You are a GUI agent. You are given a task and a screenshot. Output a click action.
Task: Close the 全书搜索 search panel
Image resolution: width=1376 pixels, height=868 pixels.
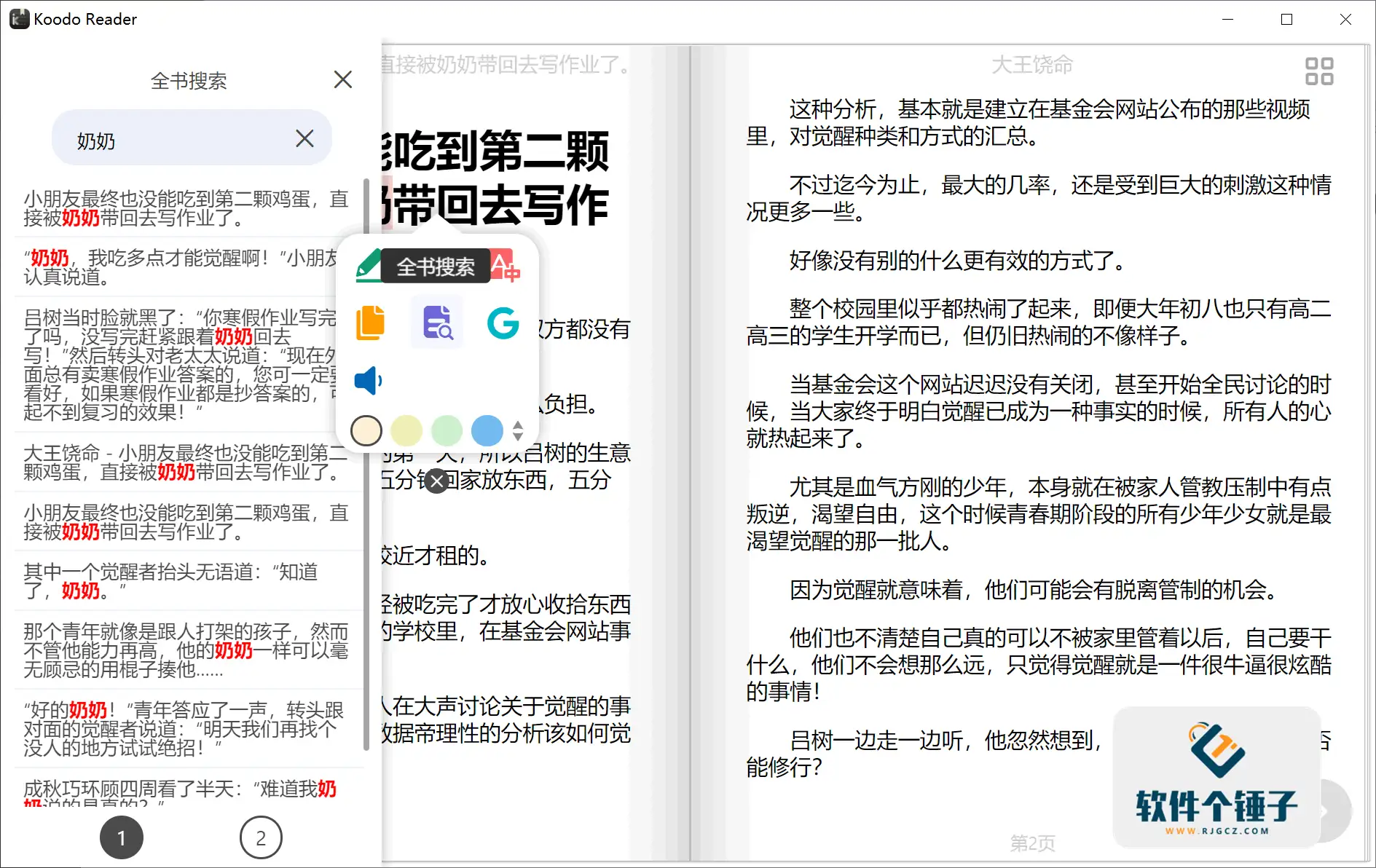click(343, 79)
